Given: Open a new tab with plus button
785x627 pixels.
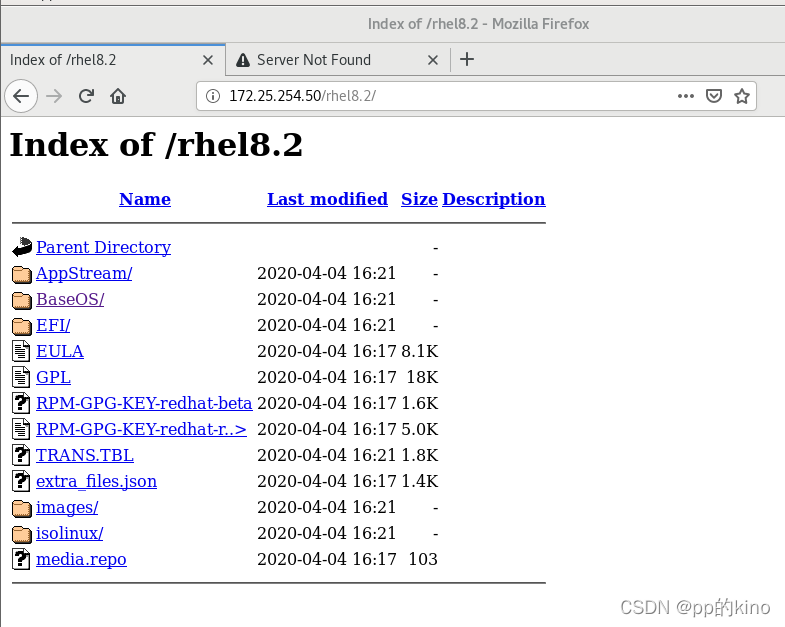Looking at the screenshot, I should click(x=467, y=59).
